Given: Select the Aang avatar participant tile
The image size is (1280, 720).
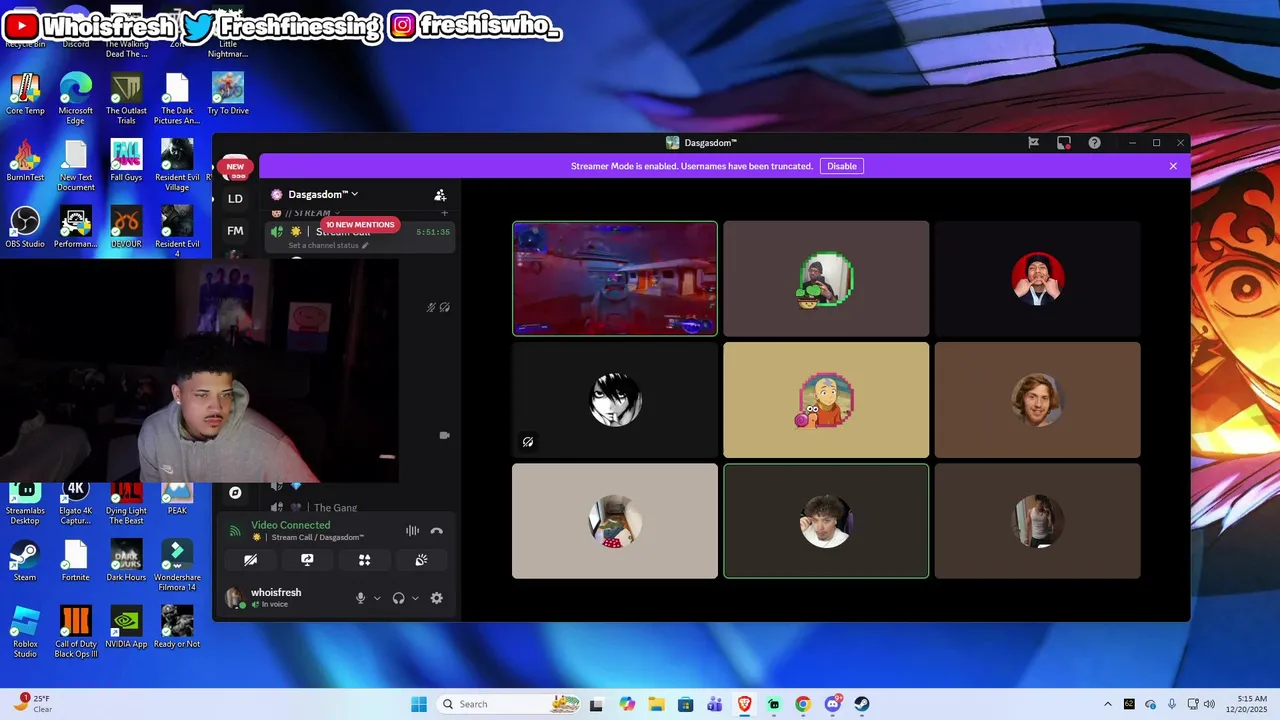Looking at the screenshot, I should pos(826,400).
